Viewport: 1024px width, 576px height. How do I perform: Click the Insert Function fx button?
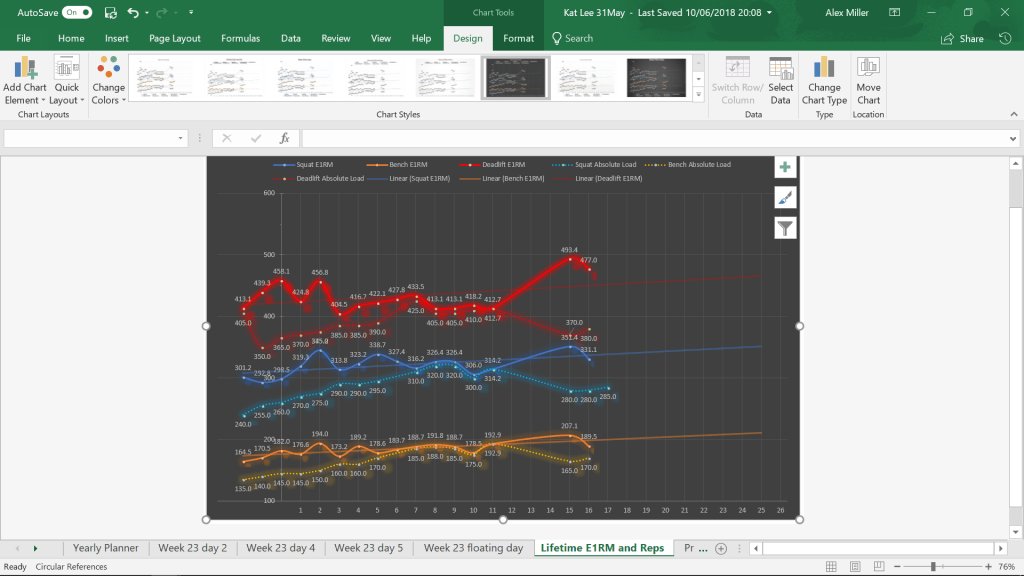tap(285, 138)
